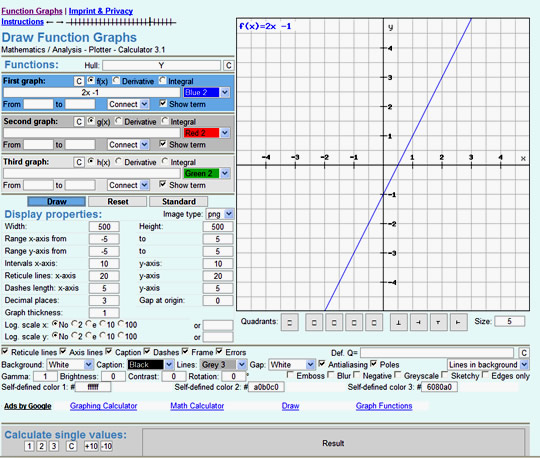Click the Graph thickness input field
This screenshot has width=540, height=458.
coord(104,313)
